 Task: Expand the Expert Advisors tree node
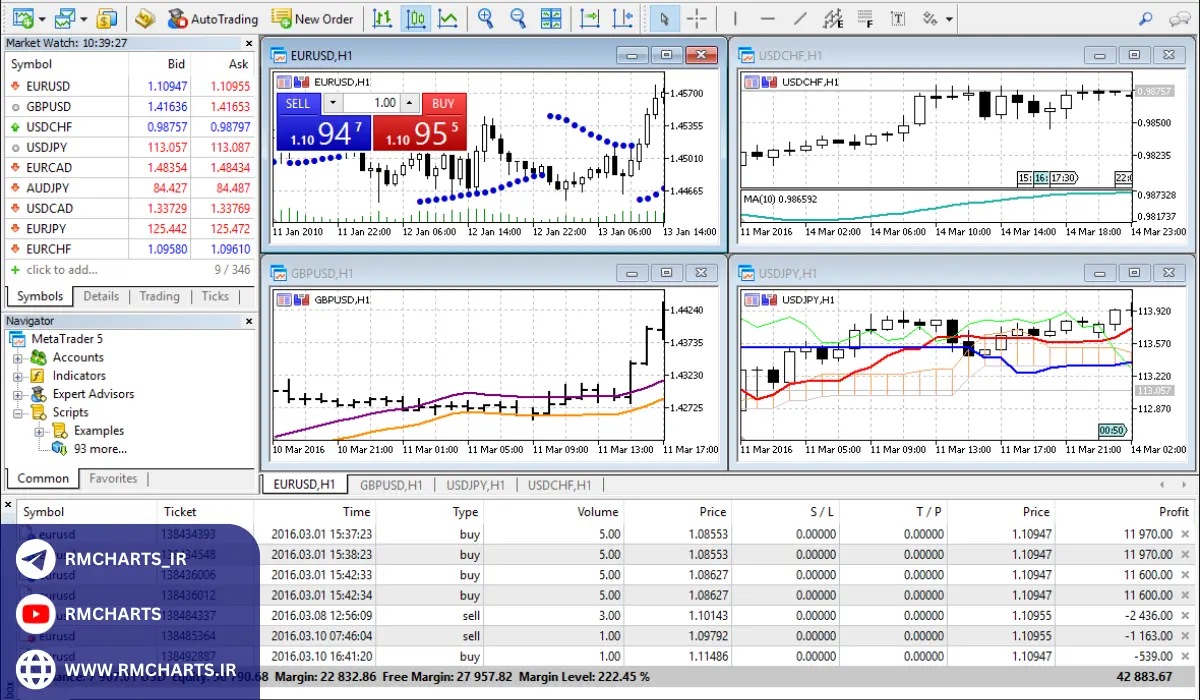[18, 394]
